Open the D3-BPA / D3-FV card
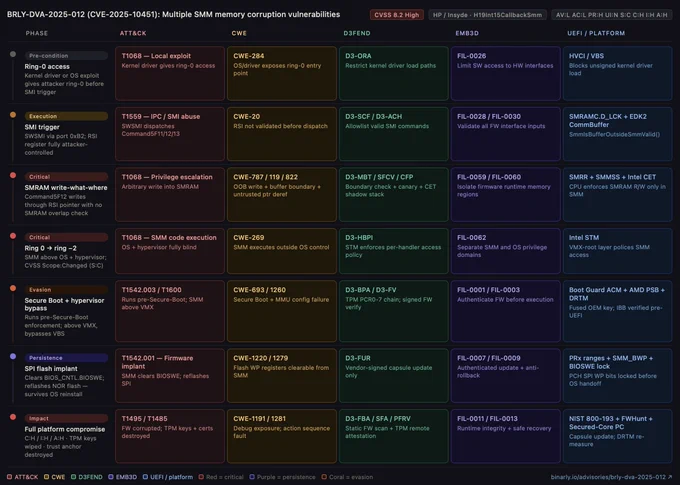The height and width of the screenshot is (485, 680). (394, 311)
